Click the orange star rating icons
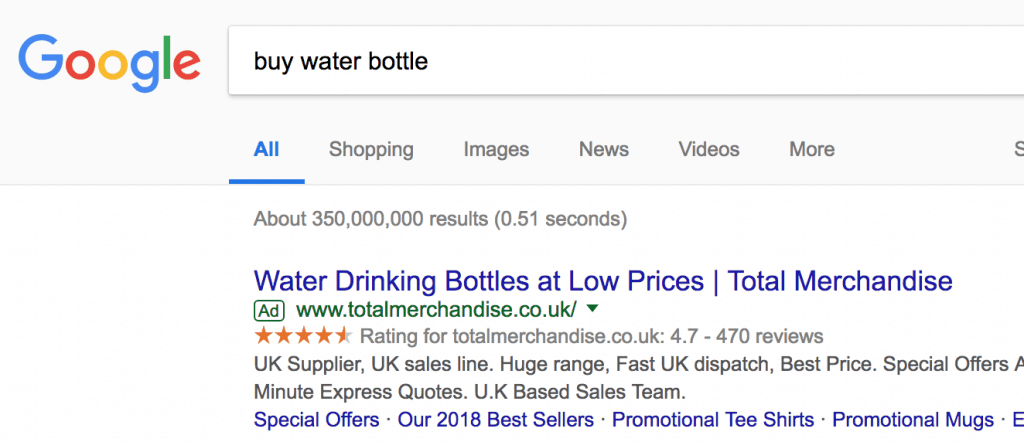Screen dimensions: 1024x442 (303, 335)
